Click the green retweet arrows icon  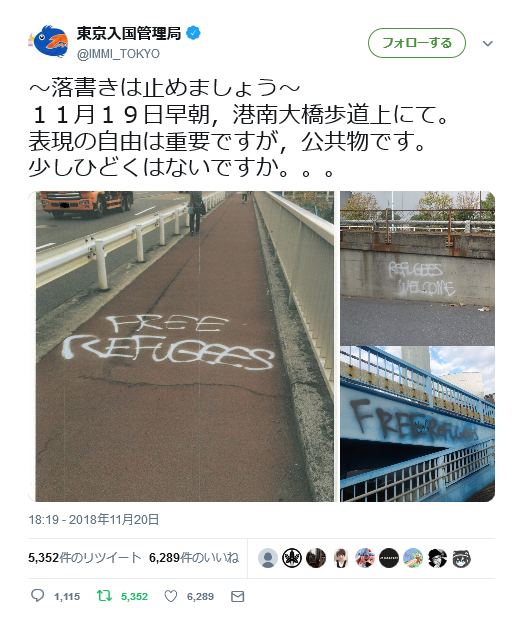click(x=105, y=596)
